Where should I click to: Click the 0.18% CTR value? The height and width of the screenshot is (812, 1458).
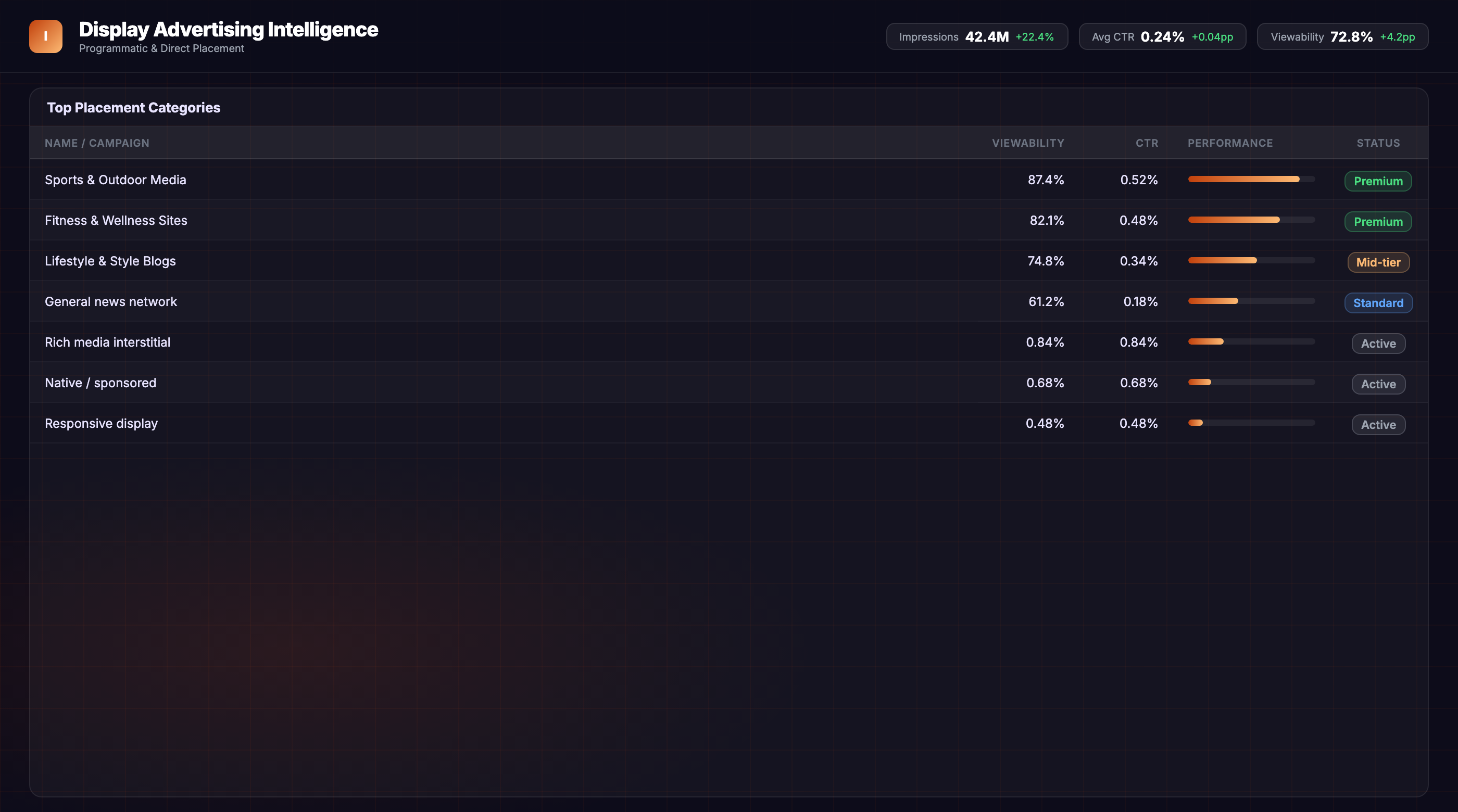coord(1140,301)
